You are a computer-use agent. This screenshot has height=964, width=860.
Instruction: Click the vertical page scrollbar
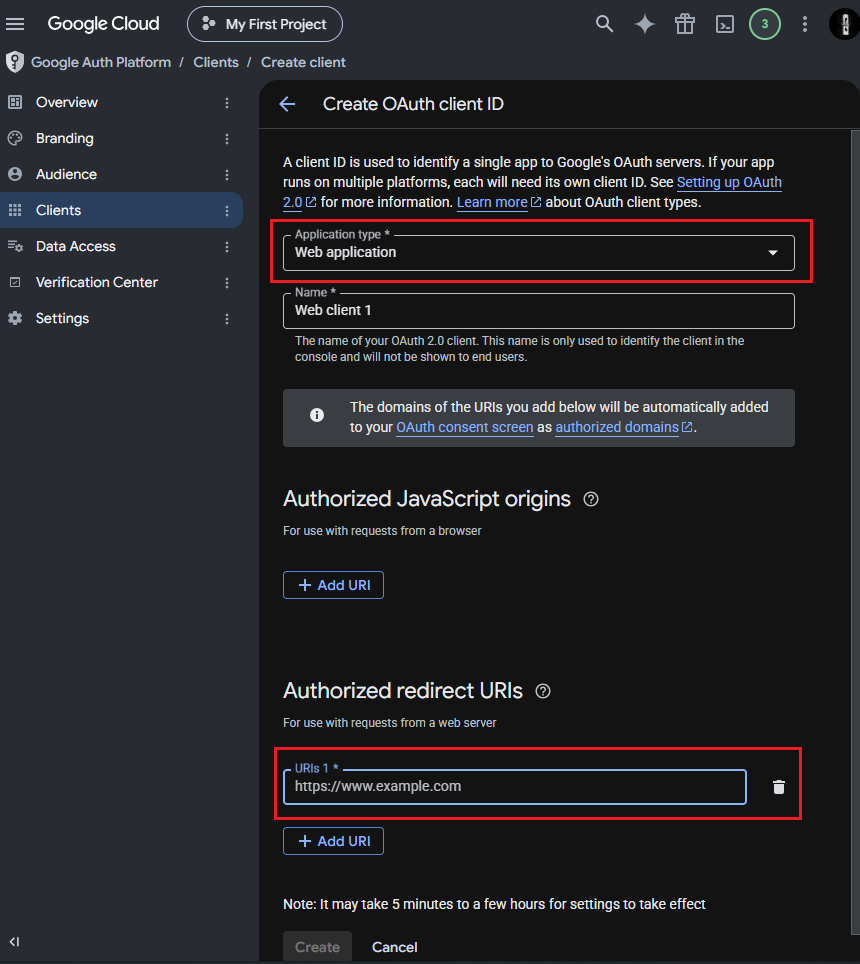pos(855,532)
